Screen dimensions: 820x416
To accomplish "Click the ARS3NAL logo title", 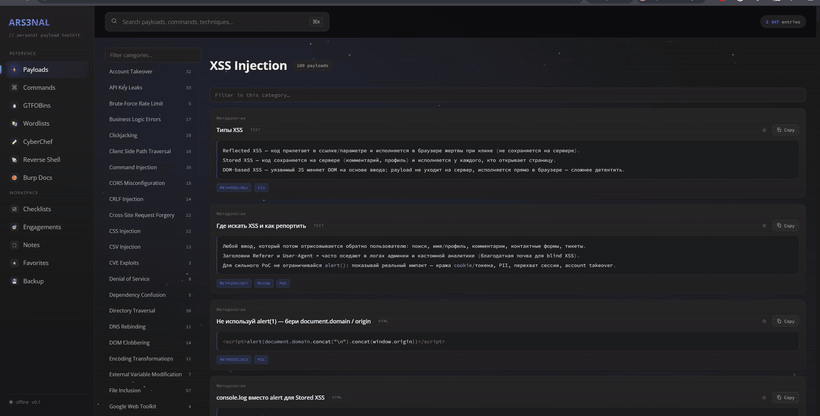I will 29,23.
